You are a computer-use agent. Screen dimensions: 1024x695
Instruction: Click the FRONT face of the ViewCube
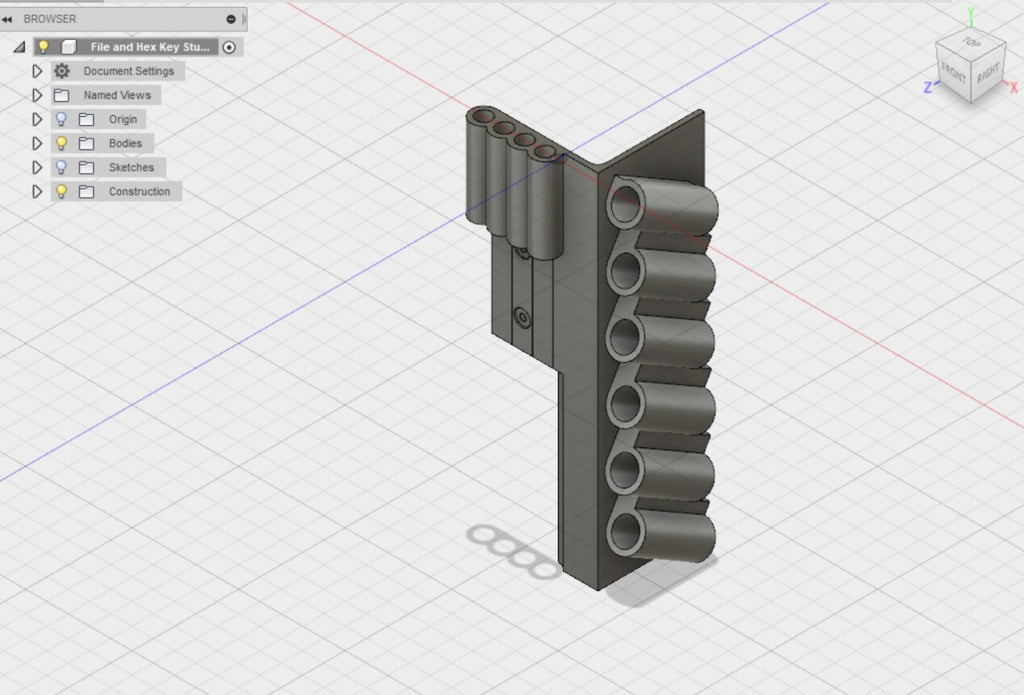953,75
